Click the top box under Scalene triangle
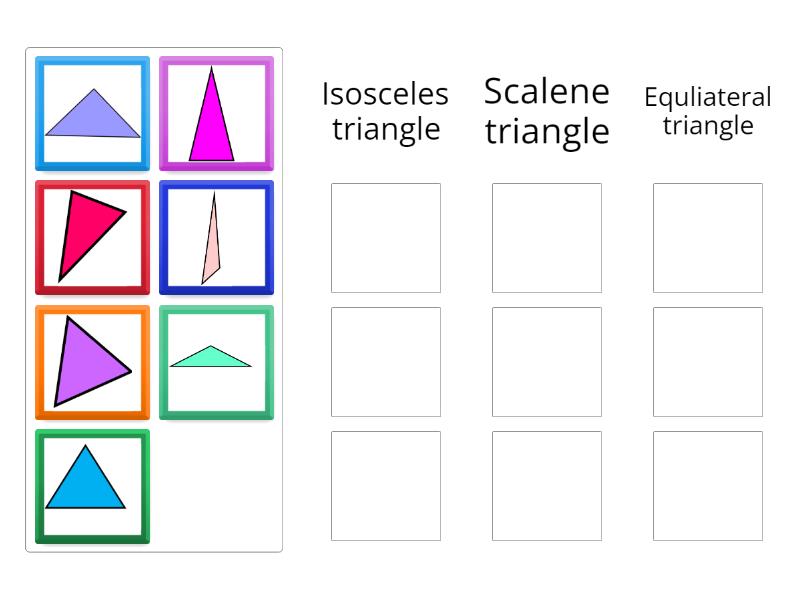Image resolution: width=800 pixels, height=600 pixels. tap(547, 238)
